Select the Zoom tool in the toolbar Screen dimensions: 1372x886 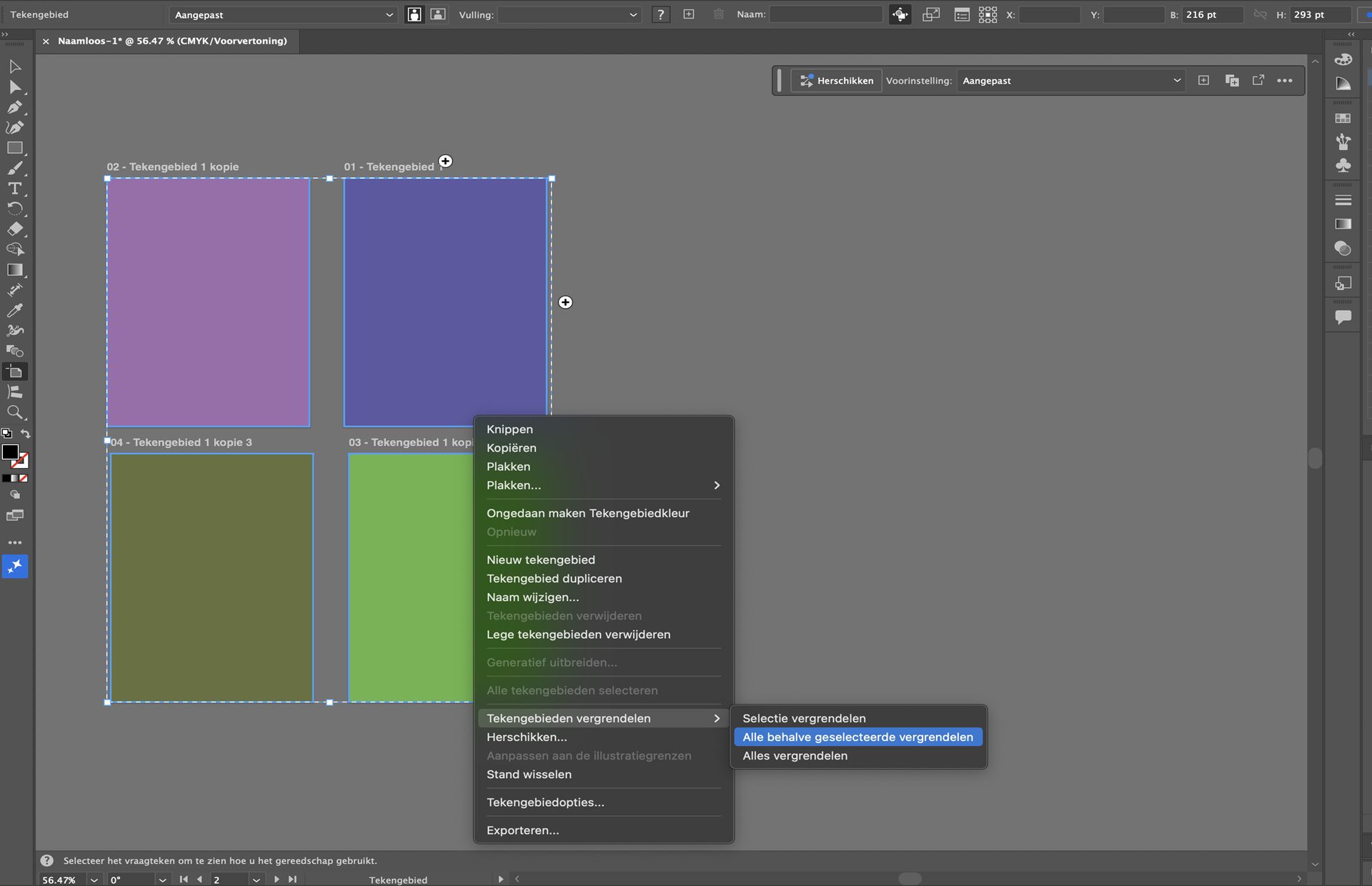point(14,412)
